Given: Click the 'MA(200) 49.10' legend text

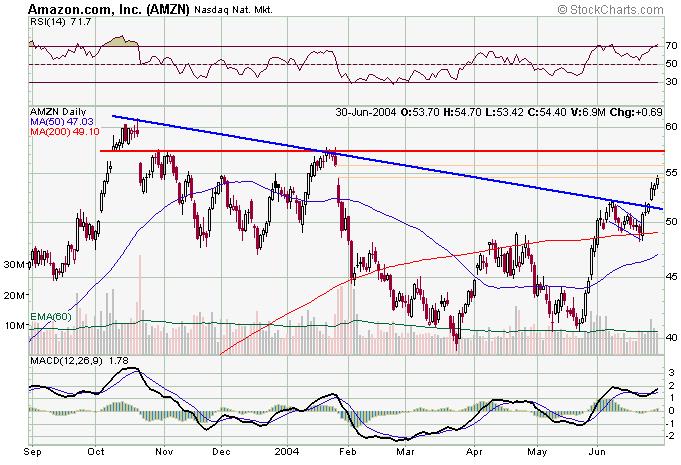Looking at the screenshot, I should 65,131.
